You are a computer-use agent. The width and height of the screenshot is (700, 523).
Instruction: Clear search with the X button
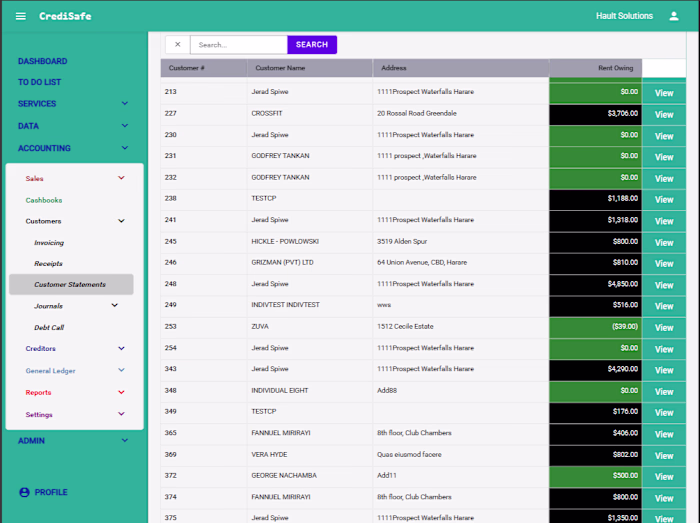pyautogui.click(x=178, y=45)
